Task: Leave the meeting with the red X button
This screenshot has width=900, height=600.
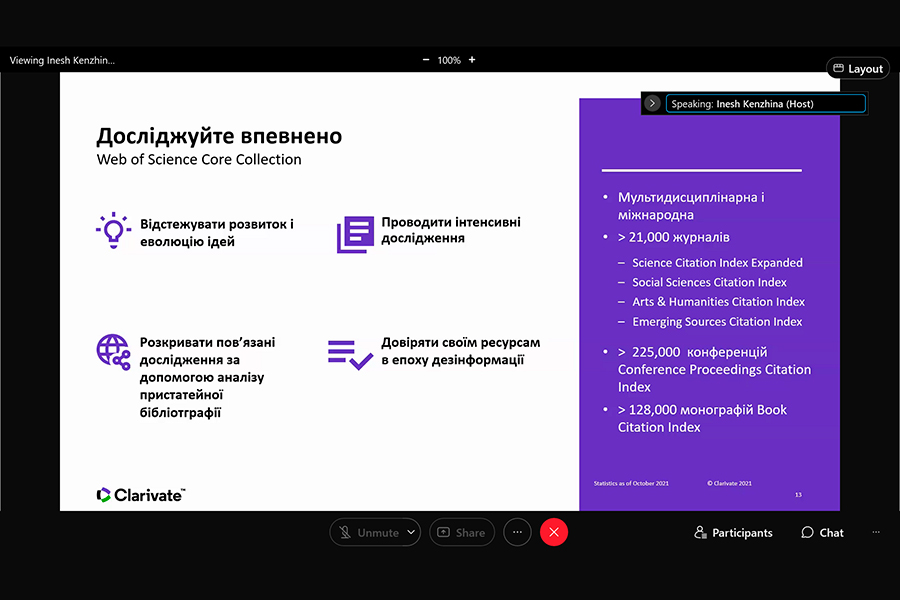Action: [554, 532]
